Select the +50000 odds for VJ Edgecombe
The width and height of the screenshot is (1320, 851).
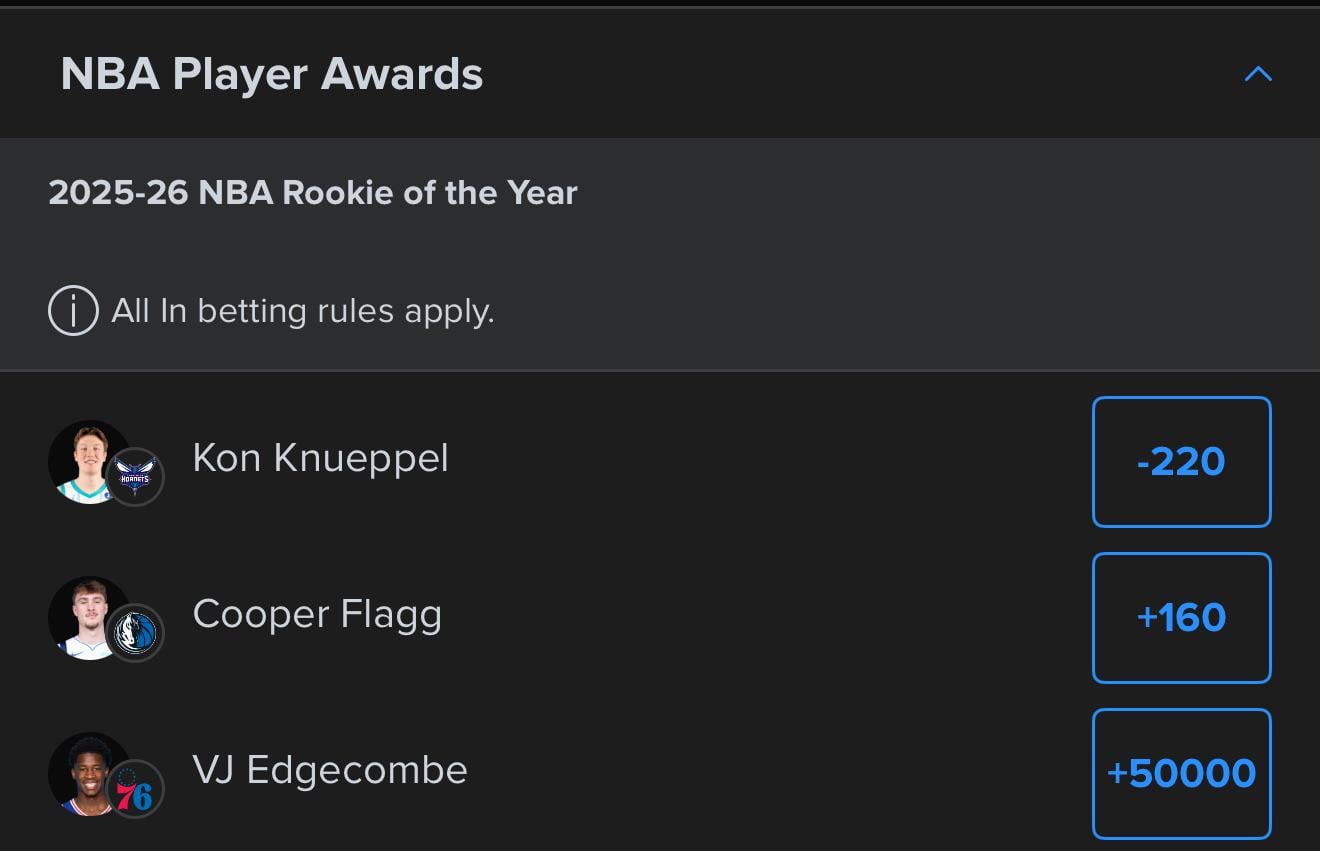pos(1181,773)
